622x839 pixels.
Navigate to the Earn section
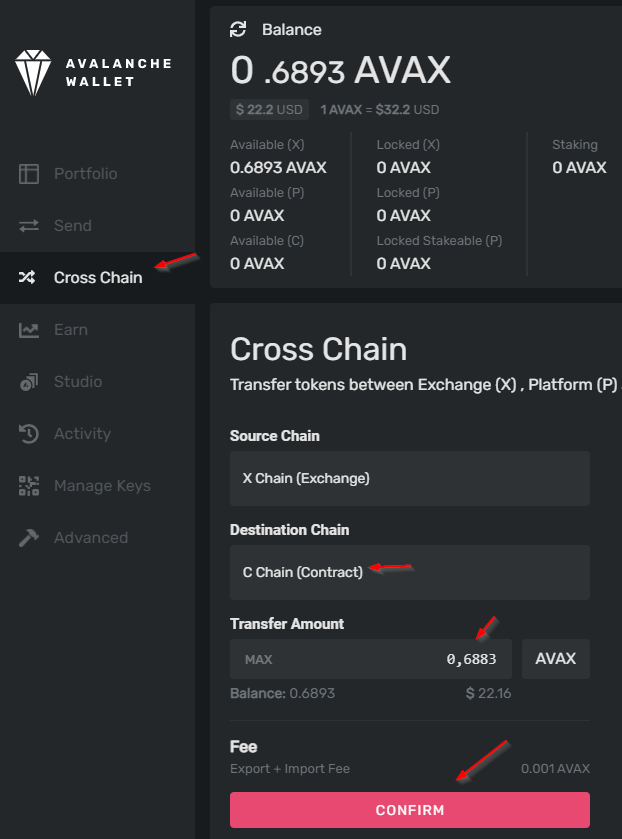[70, 330]
